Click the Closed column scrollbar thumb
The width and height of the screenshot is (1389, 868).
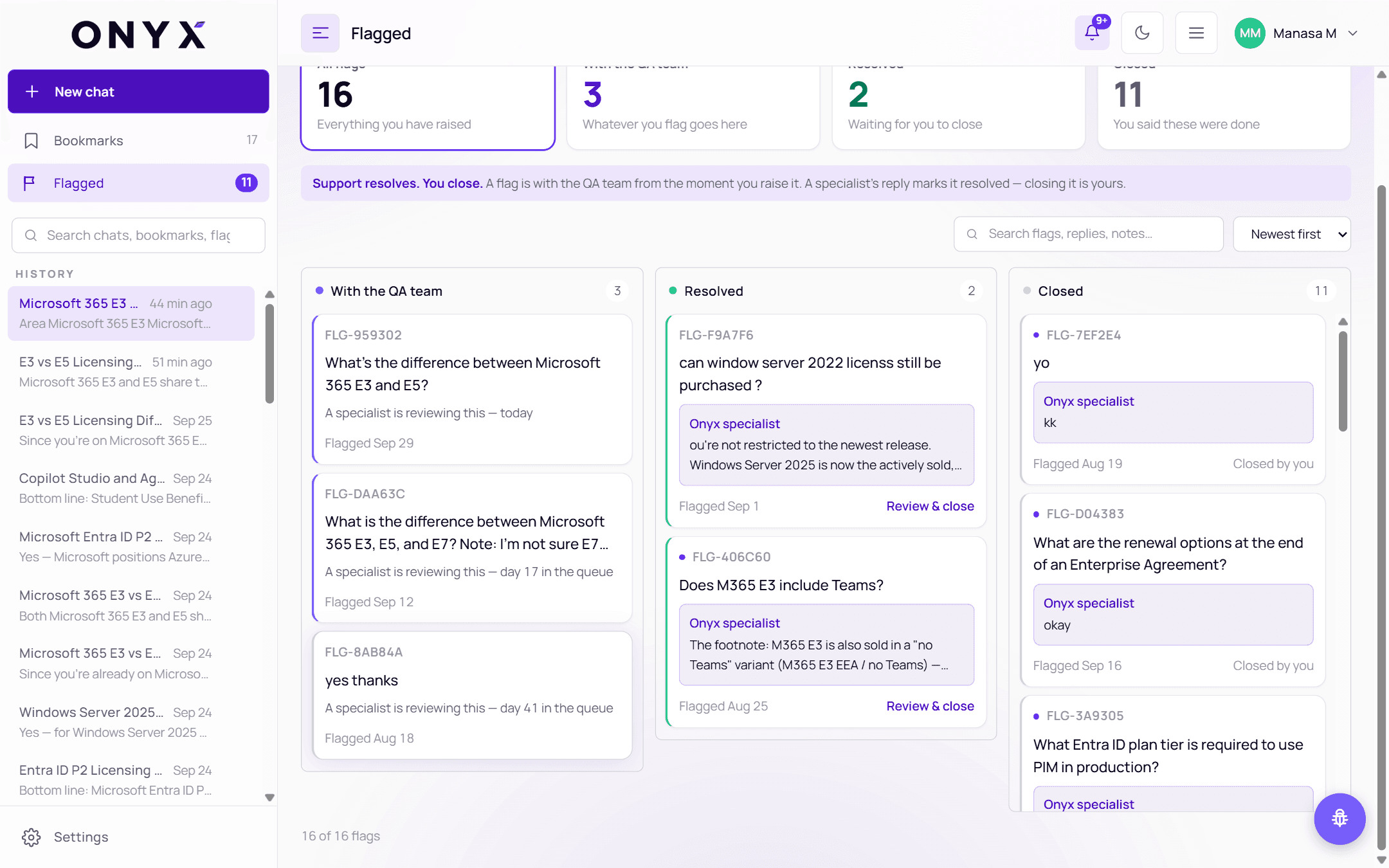click(1343, 381)
